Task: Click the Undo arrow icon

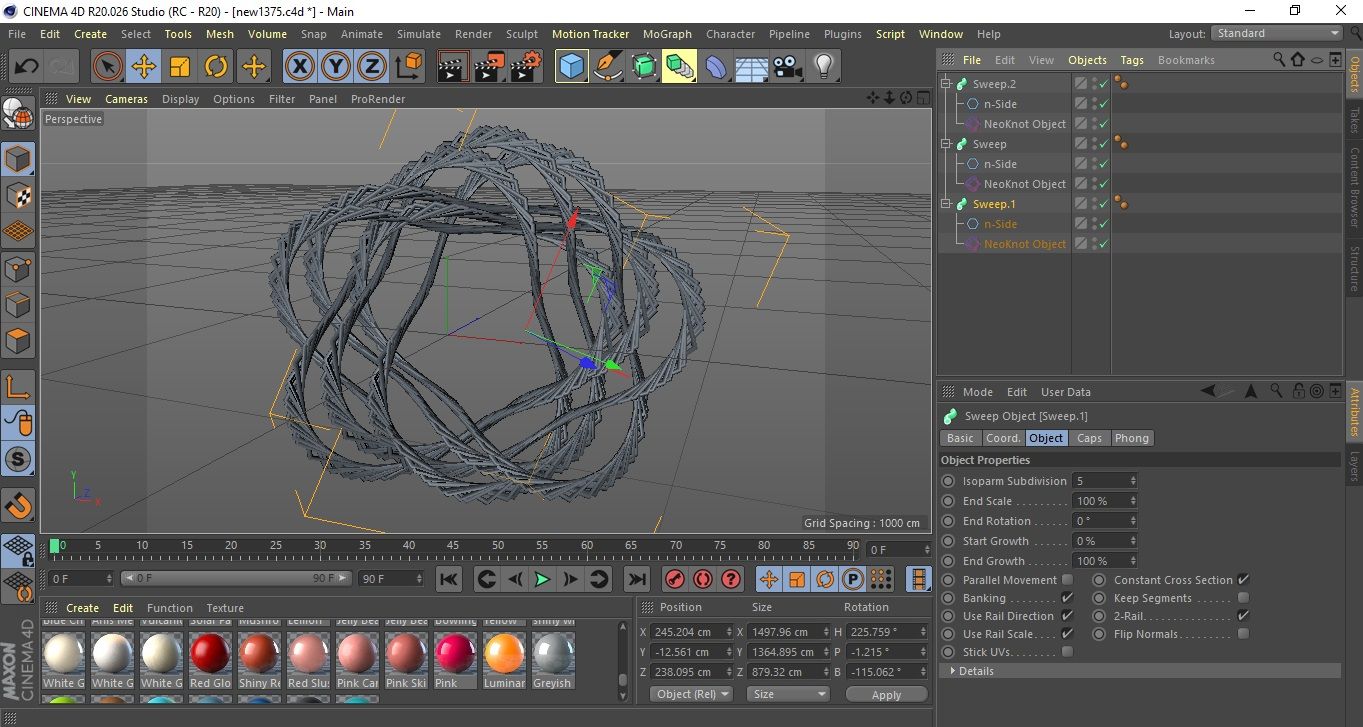Action: tap(27, 67)
